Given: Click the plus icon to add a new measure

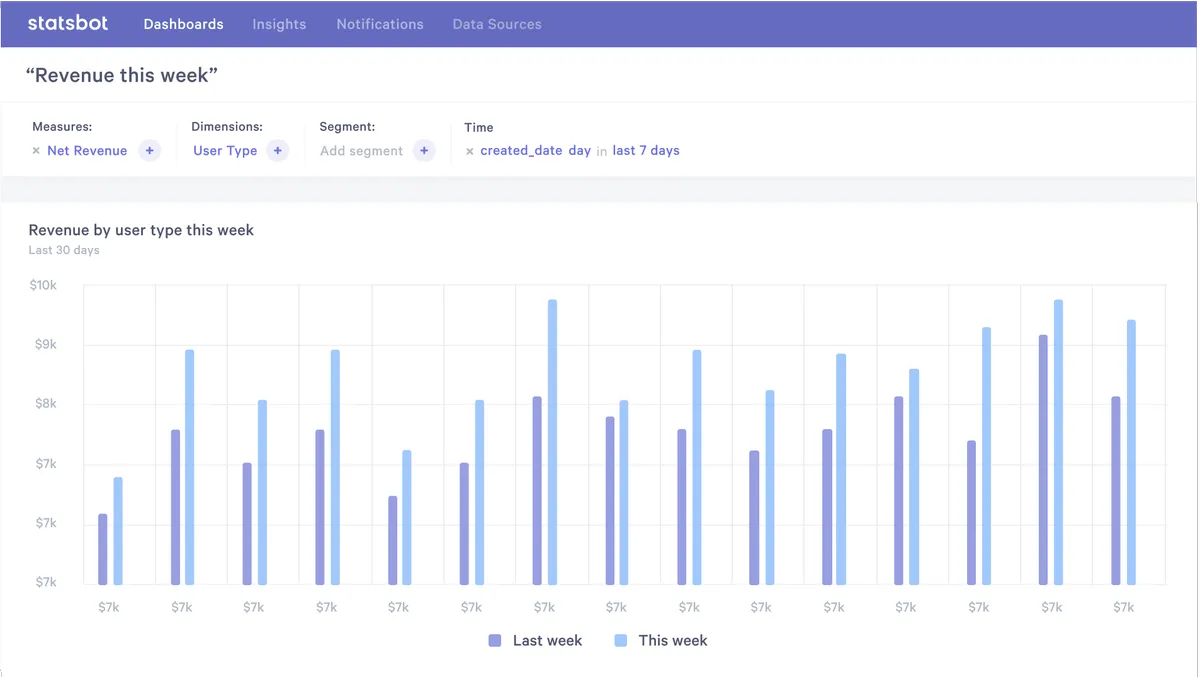Looking at the screenshot, I should [149, 150].
